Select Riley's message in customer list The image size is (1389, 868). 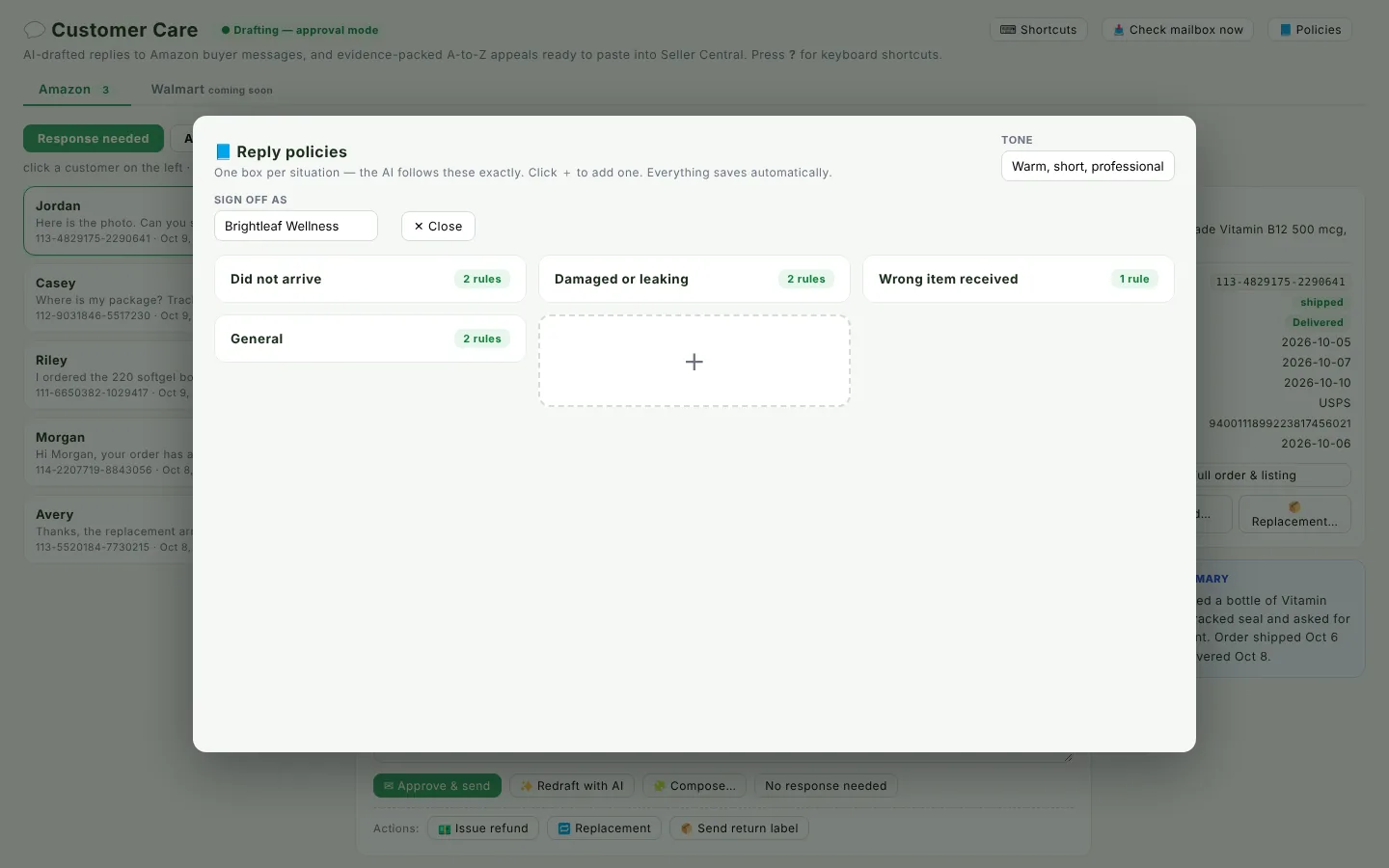click(x=109, y=375)
